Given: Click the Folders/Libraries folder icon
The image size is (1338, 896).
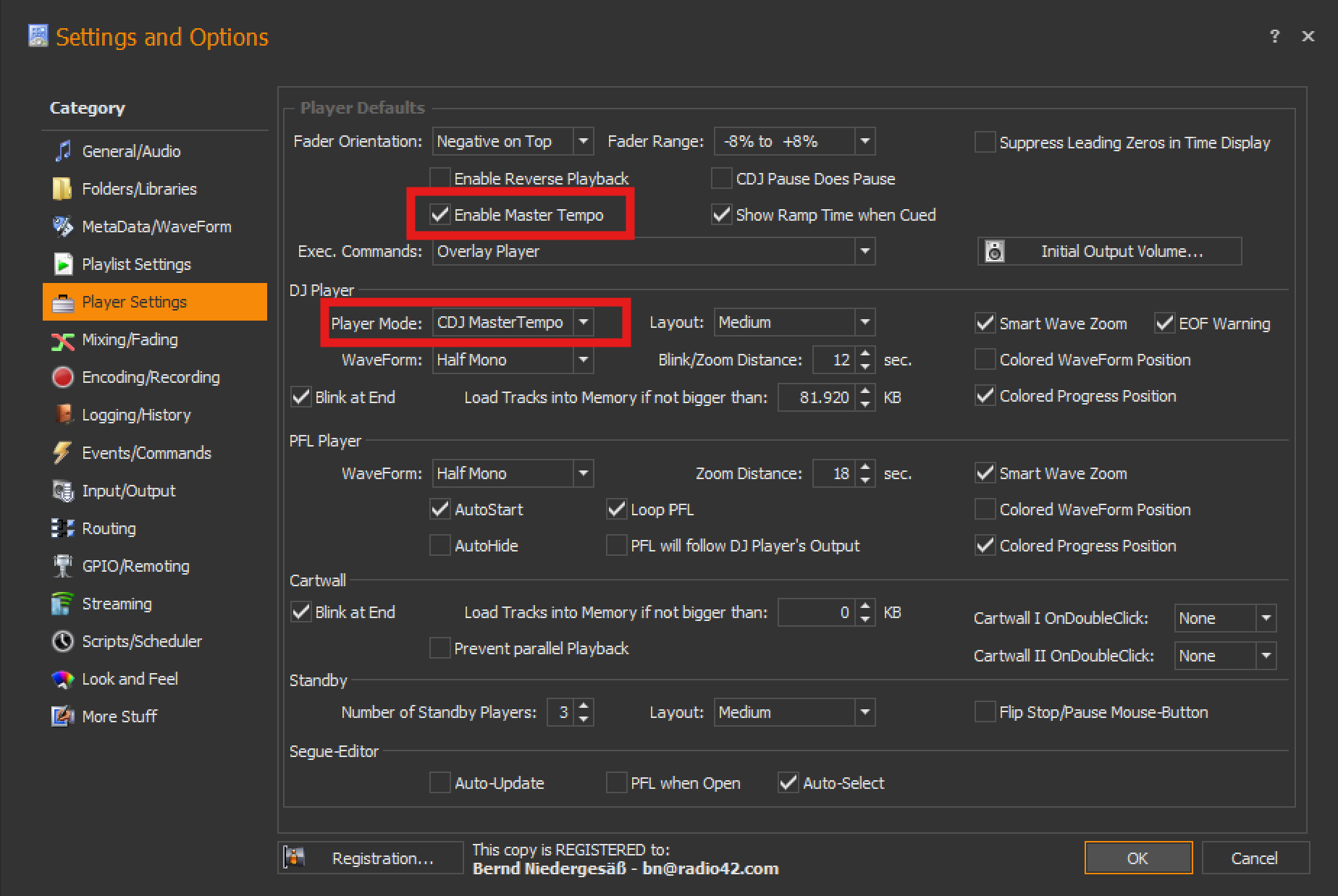Looking at the screenshot, I should [63, 189].
